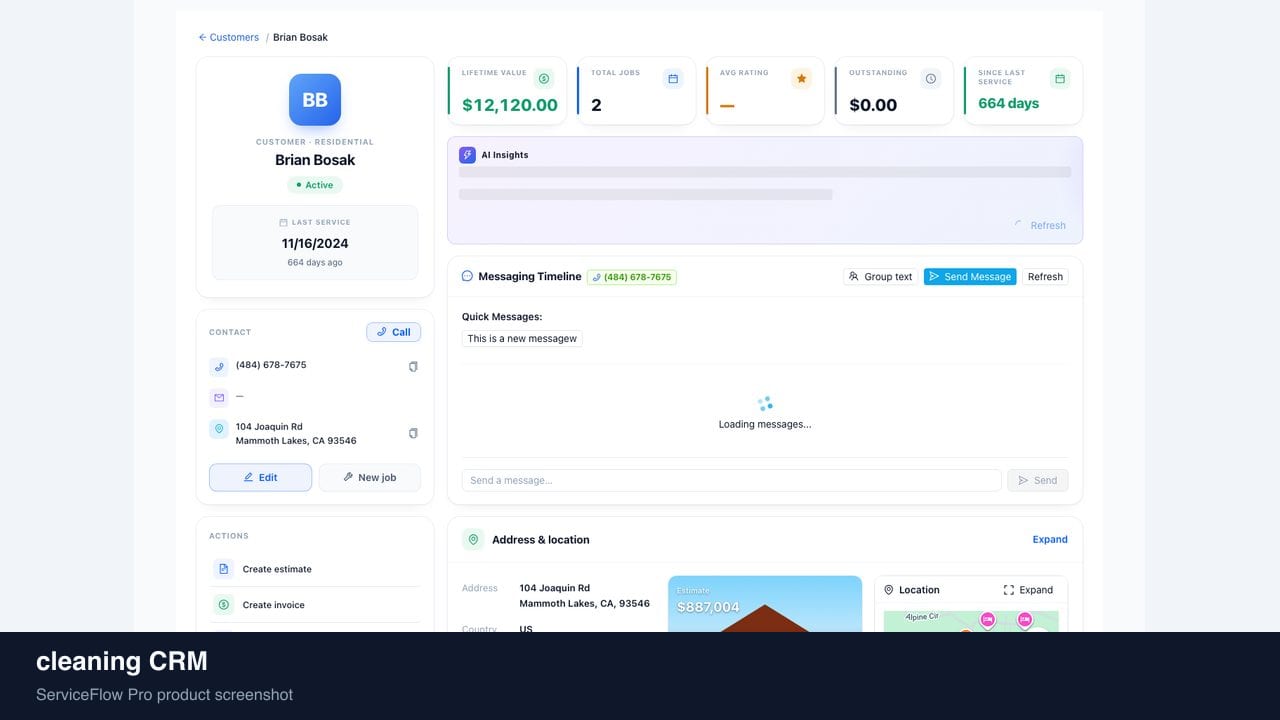
Task: Refresh the Messaging Timeline
Action: [1045, 276]
